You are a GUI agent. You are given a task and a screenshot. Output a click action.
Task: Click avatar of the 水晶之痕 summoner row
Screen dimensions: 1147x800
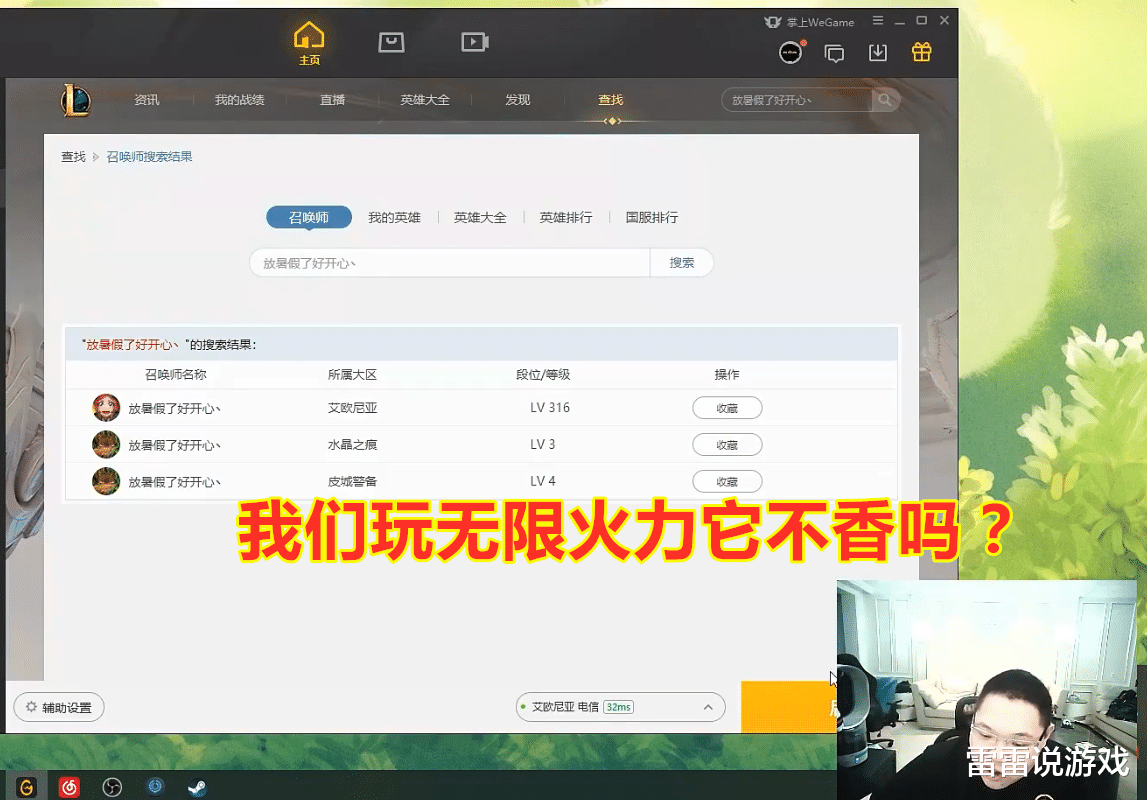tap(106, 444)
